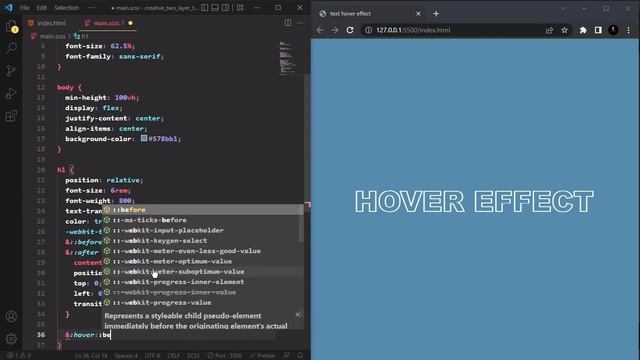Toggle primary side bar layout icon

point(204,7)
